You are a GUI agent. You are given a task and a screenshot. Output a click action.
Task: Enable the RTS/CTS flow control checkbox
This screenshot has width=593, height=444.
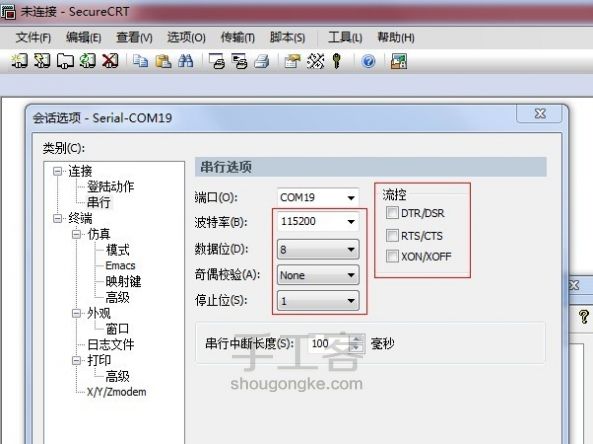pos(392,235)
